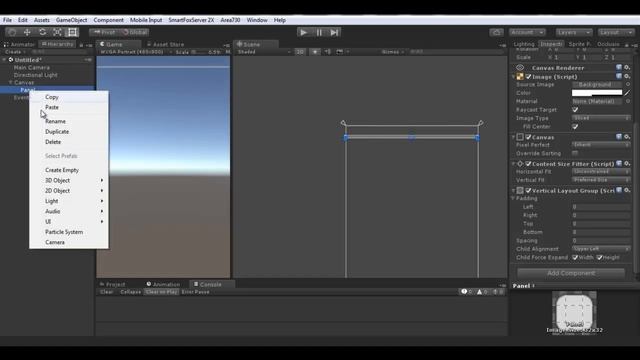The height and width of the screenshot is (360, 640).
Task: Toggle scene audio speaker icon
Action: pyautogui.click(x=328, y=52)
